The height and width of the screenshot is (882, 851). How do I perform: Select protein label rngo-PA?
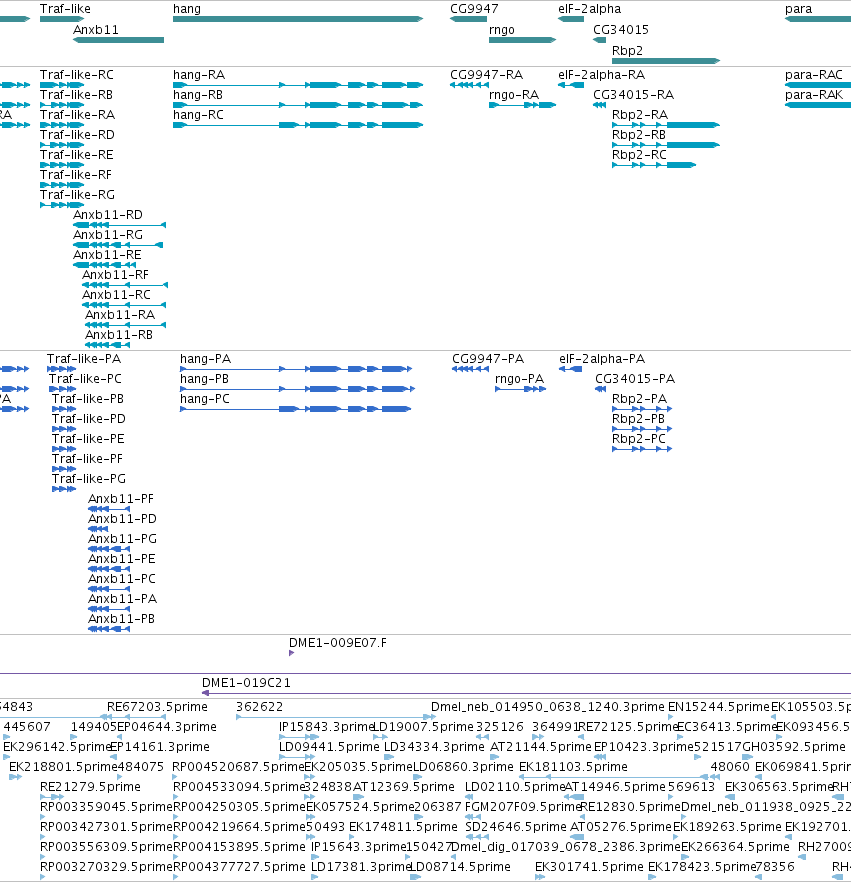[x=520, y=379]
